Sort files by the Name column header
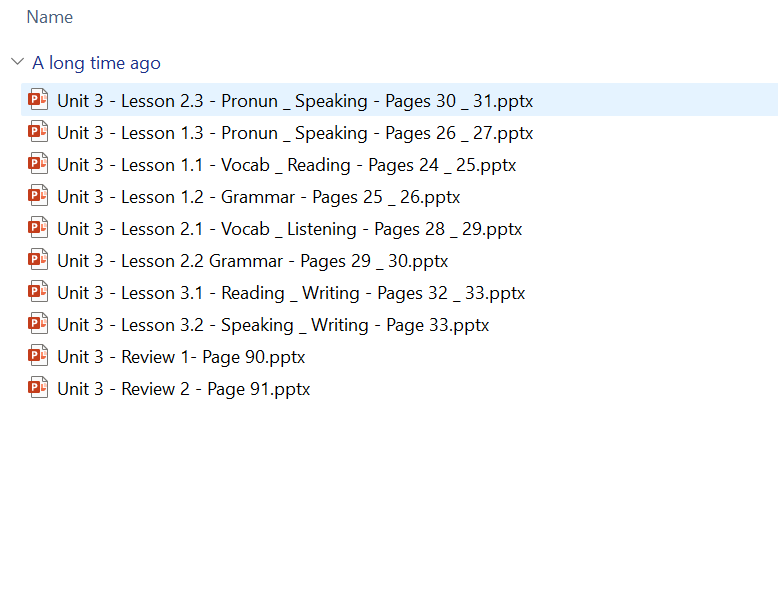The image size is (778, 601). pos(49,17)
